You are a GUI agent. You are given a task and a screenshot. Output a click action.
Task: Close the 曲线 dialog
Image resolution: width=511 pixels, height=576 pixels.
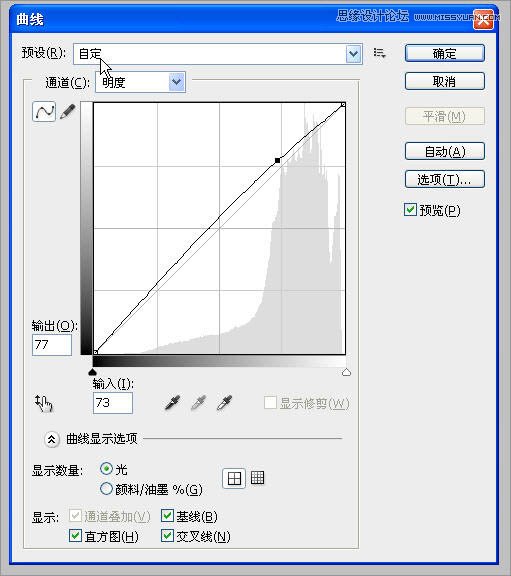pyautogui.click(x=483, y=19)
